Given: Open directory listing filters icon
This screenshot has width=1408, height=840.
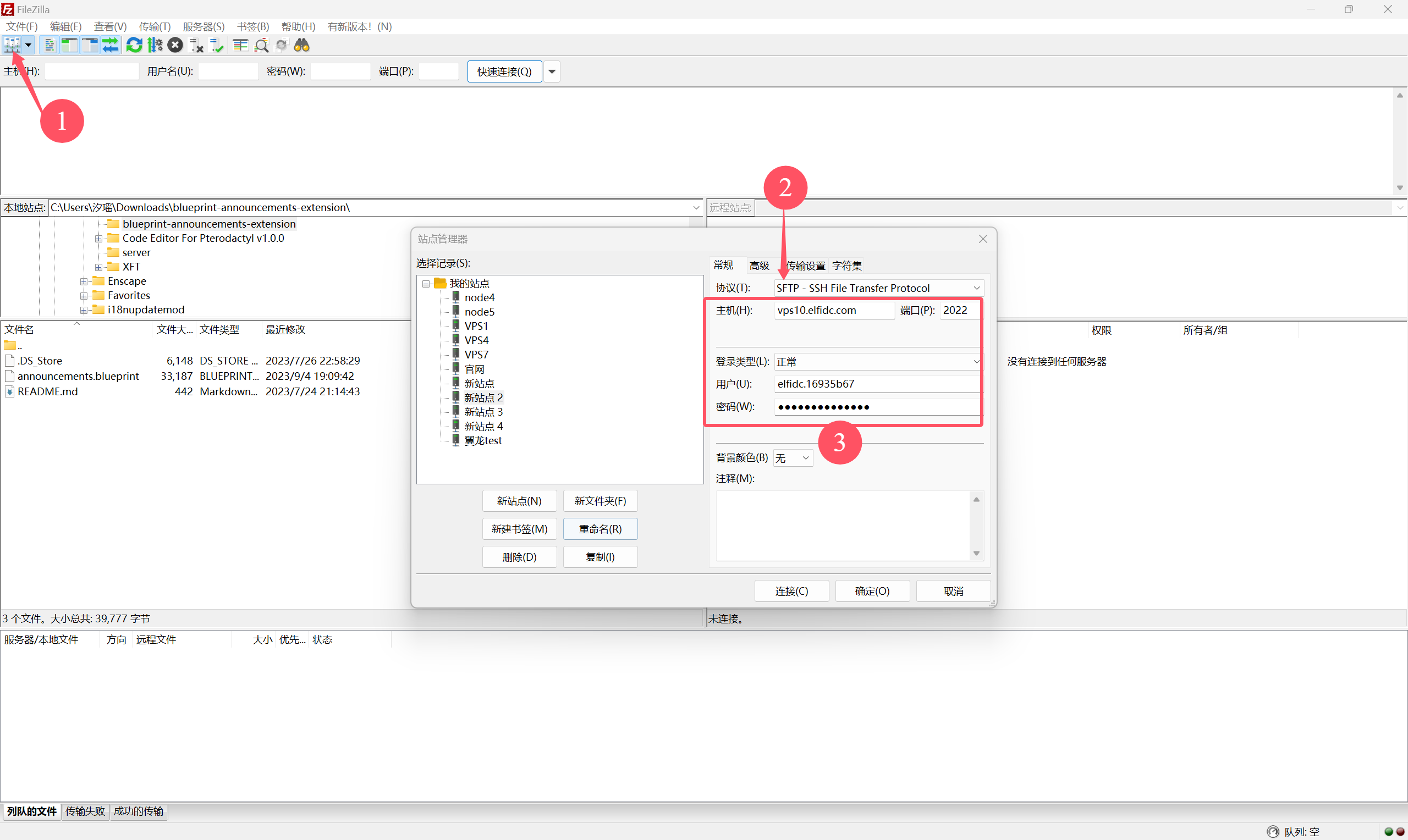Looking at the screenshot, I should (x=240, y=45).
